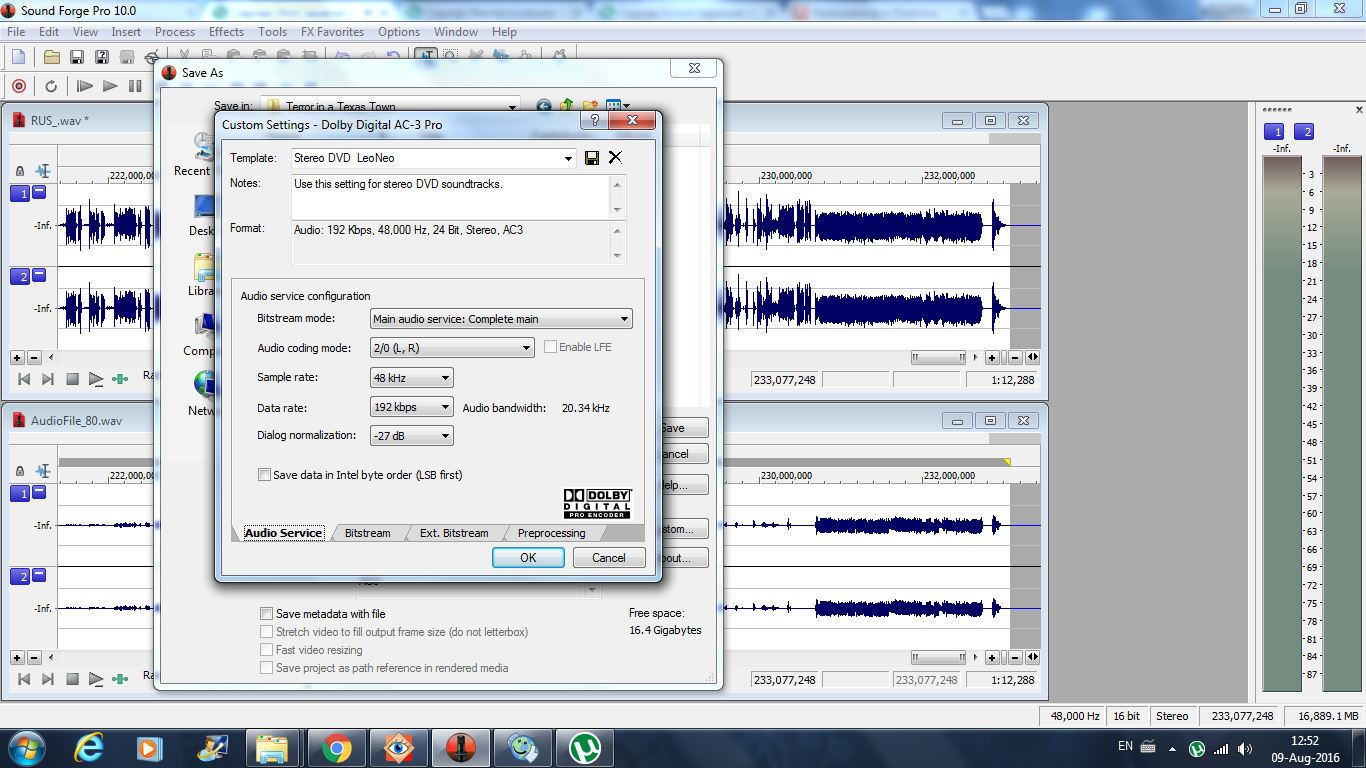Toggle channel 1 button in RUS_.wav window
This screenshot has width=1366, height=768.
20,194
